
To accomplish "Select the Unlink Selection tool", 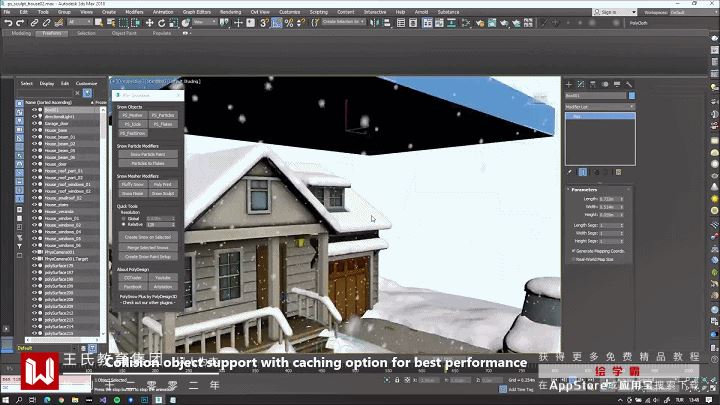I will [x=46, y=22].
